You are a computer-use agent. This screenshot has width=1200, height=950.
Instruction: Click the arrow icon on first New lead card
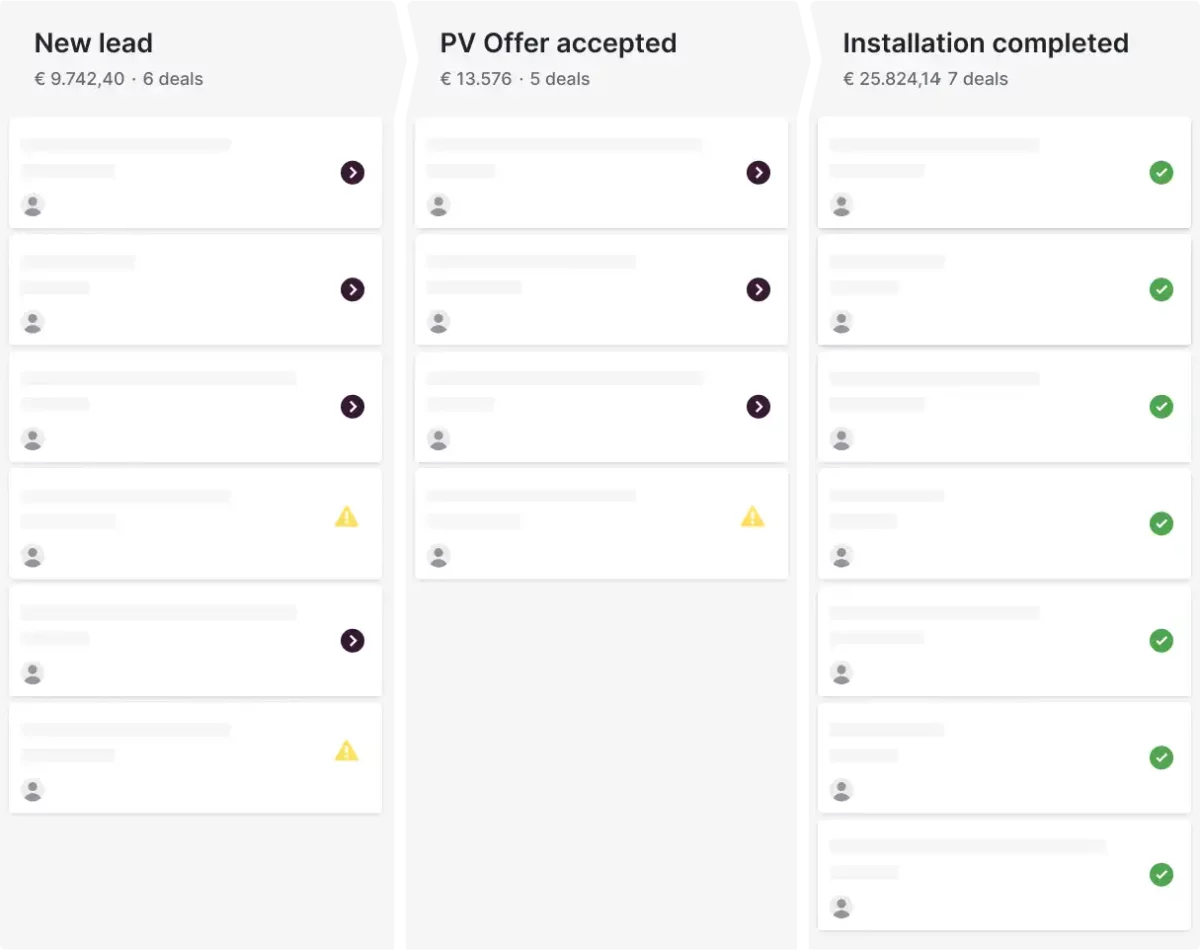[x=352, y=173]
